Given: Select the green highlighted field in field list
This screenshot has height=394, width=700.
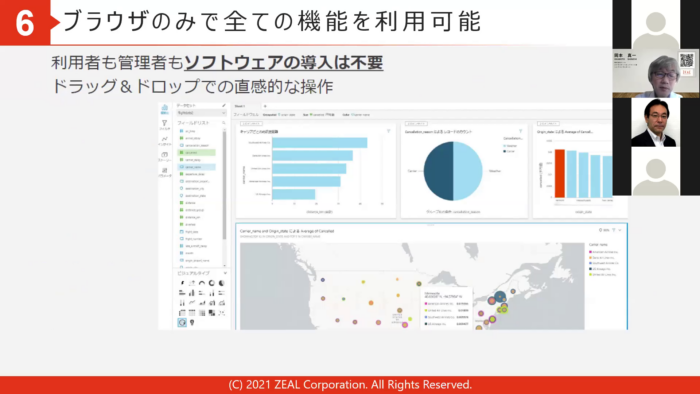Looking at the screenshot, I should click(x=197, y=153).
